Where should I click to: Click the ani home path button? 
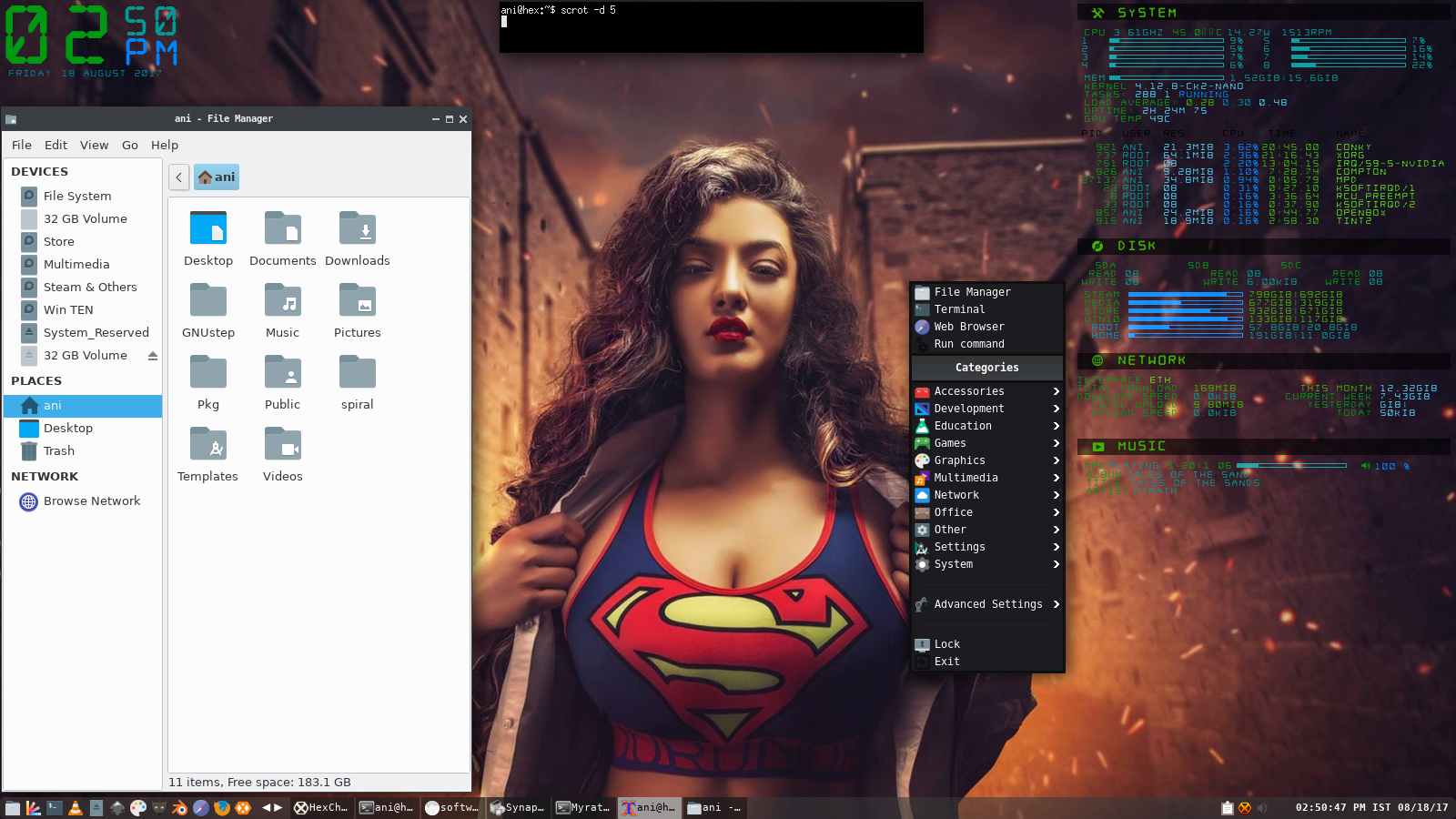[217, 177]
